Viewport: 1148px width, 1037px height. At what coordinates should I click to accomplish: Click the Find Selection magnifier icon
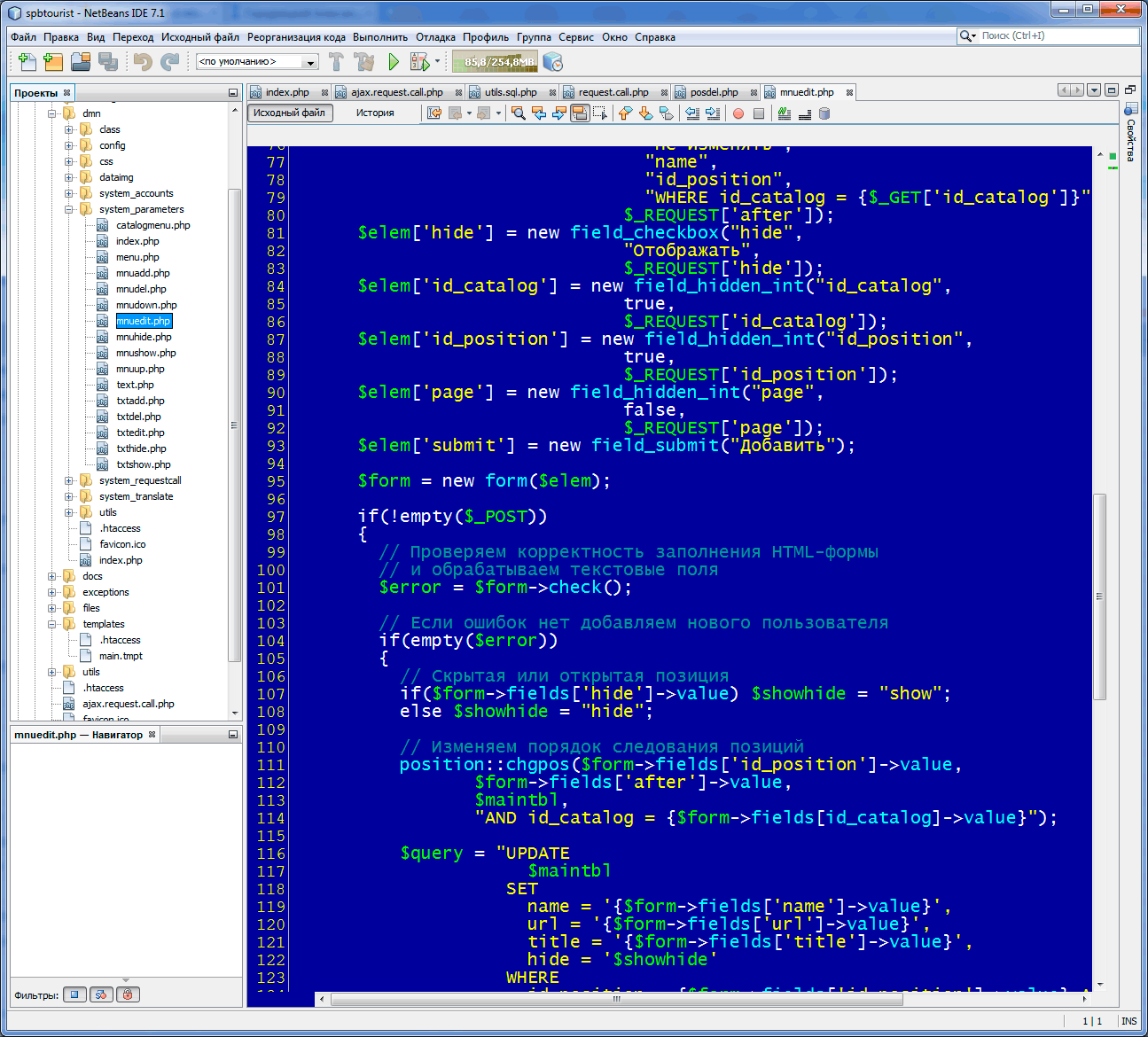click(519, 113)
